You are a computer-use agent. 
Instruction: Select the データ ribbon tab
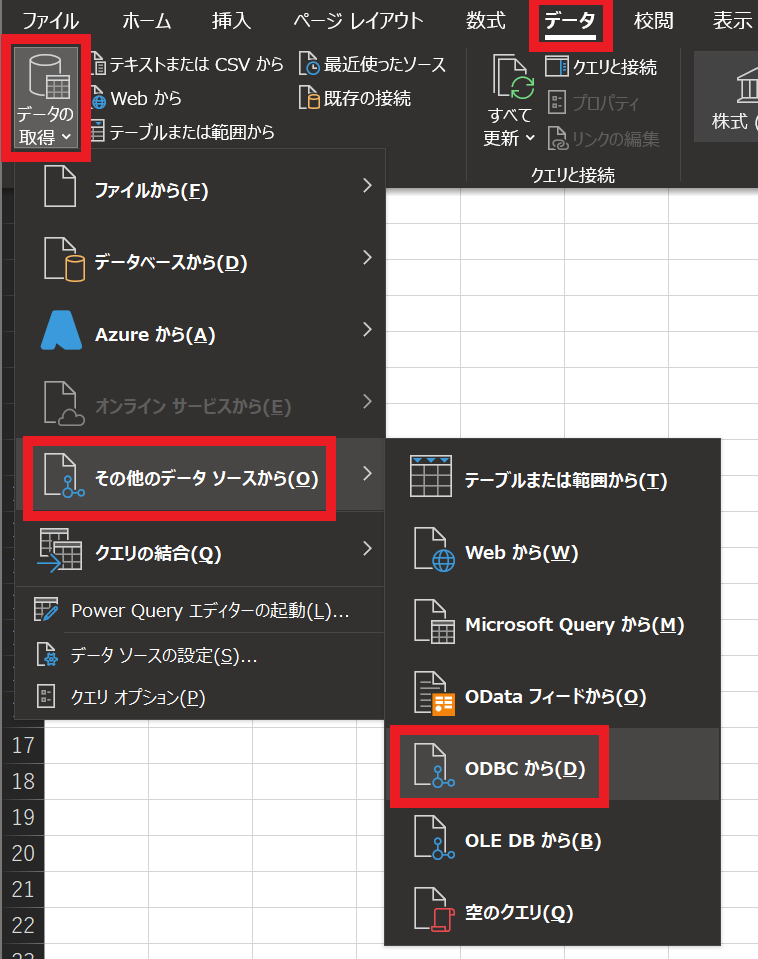pyautogui.click(x=570, y=22)
